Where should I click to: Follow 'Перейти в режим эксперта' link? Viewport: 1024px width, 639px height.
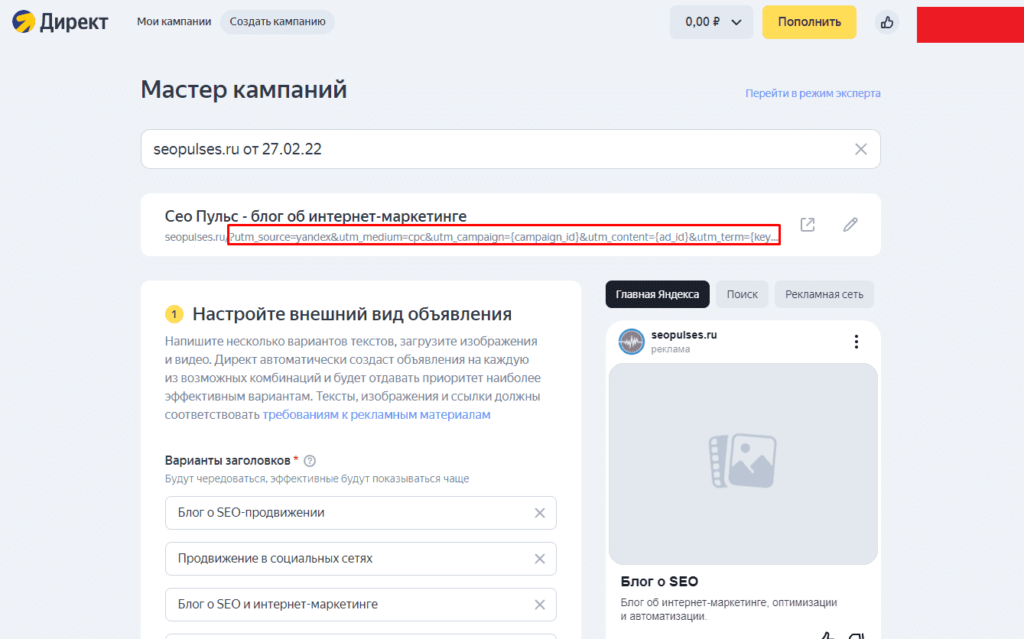point(812,93)
